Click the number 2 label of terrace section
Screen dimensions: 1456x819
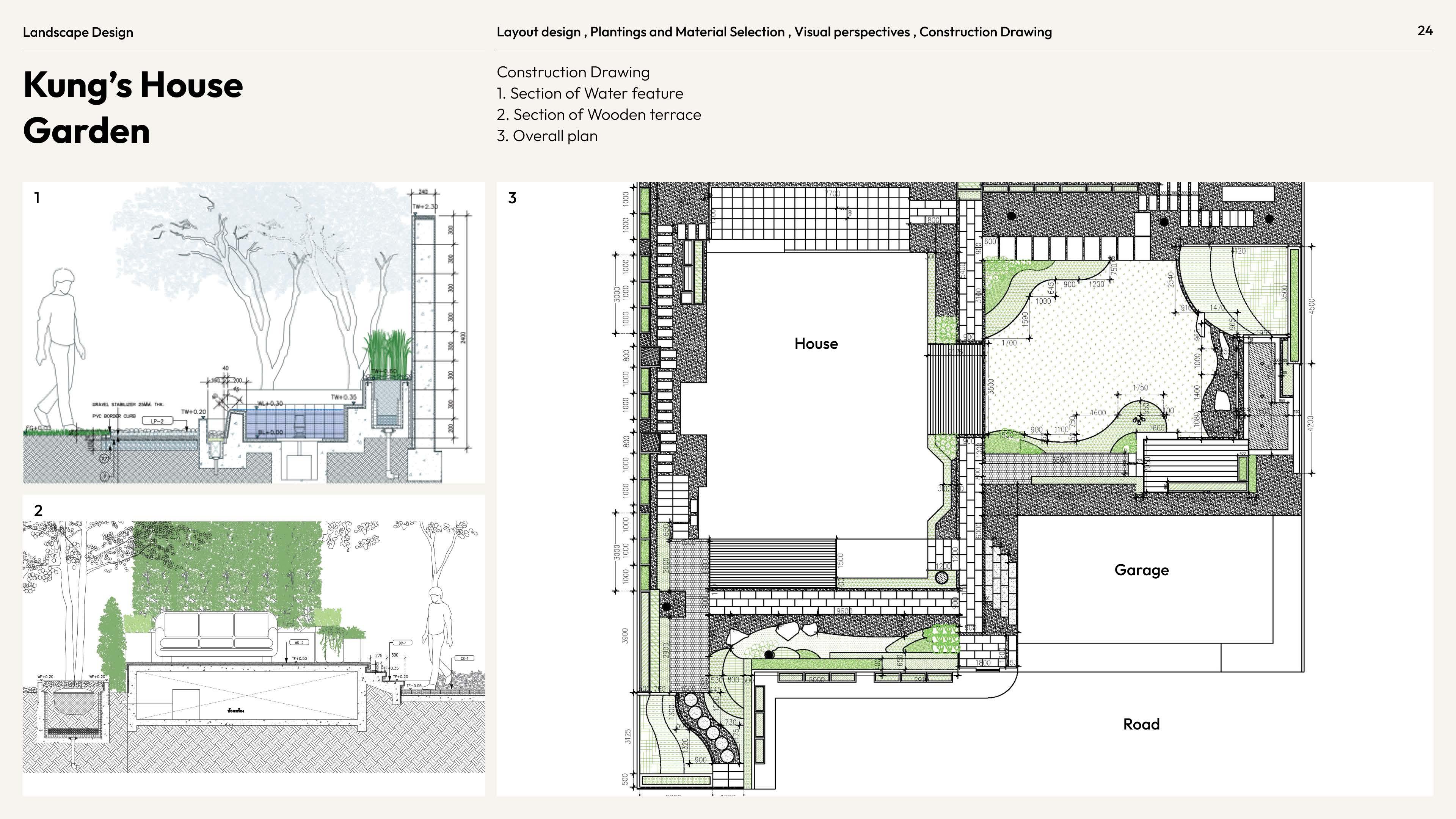(38, 510)
